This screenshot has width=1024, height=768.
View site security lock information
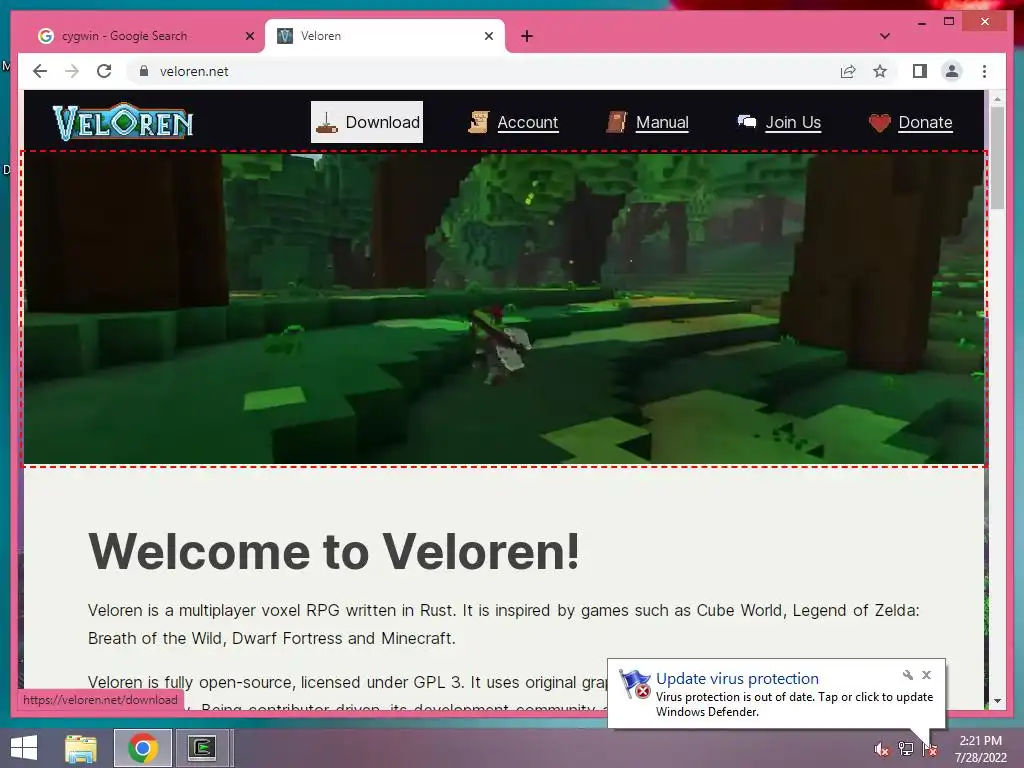(144, 71)
